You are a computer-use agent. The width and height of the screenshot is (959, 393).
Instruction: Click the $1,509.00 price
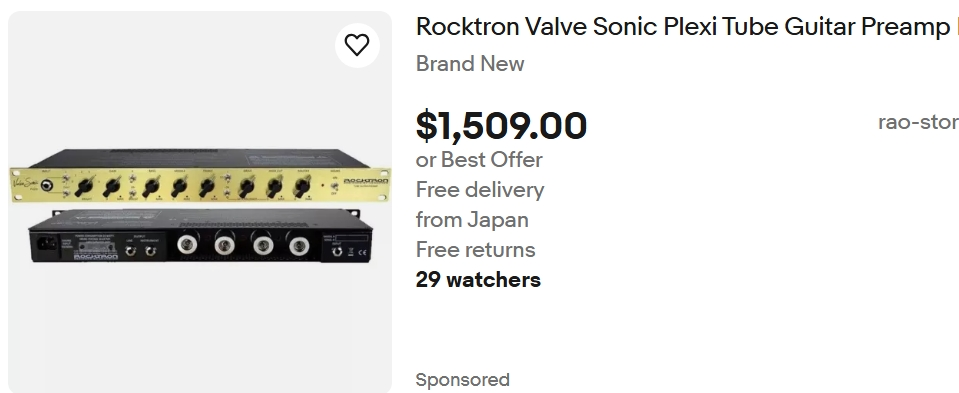coord(501,125)
